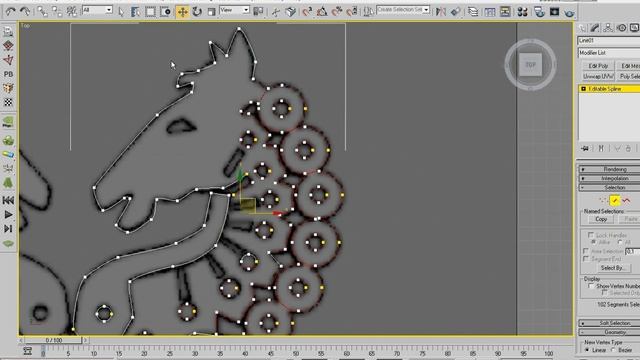
Task: Click the Unlink Selection tool
Action: coord(57,11)
